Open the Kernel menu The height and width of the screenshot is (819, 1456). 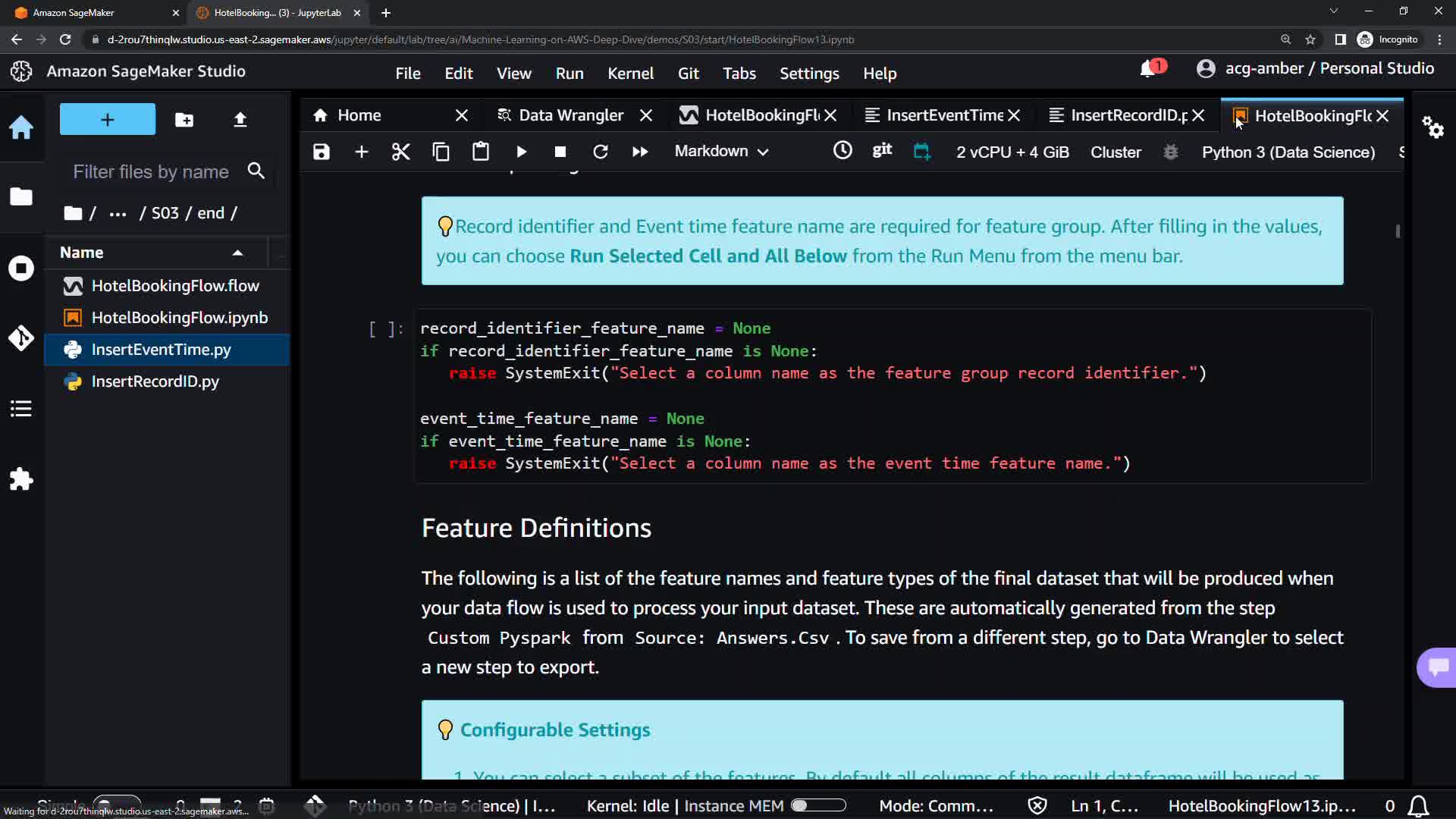pyautogui.click(x=629, y=74)
